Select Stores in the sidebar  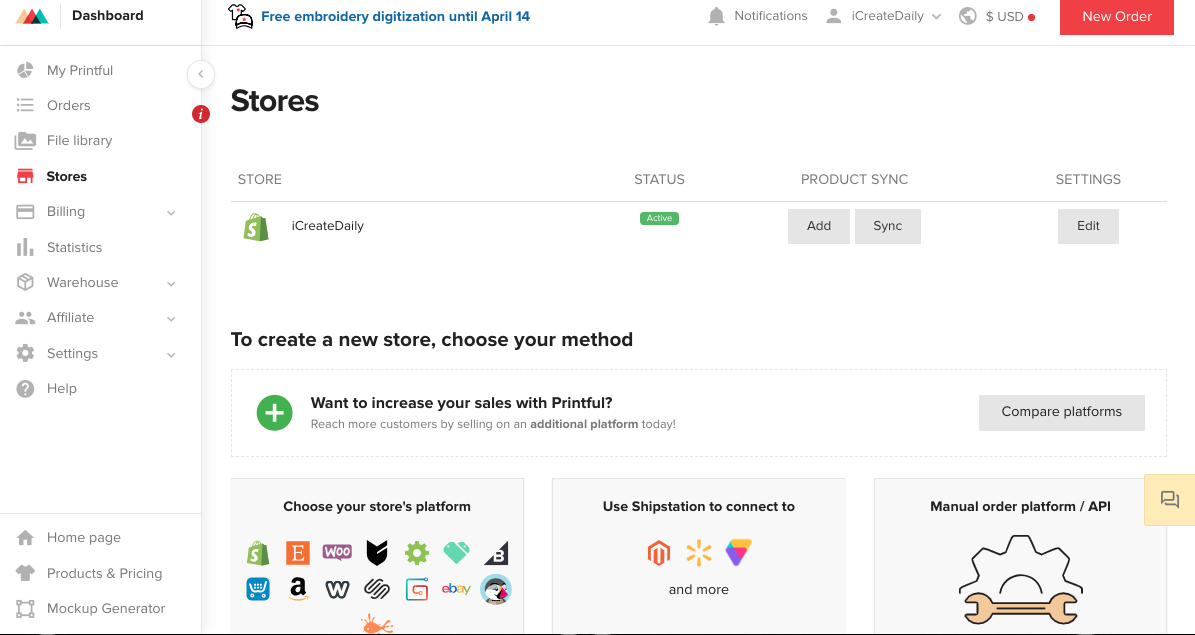tap(66, 176)
